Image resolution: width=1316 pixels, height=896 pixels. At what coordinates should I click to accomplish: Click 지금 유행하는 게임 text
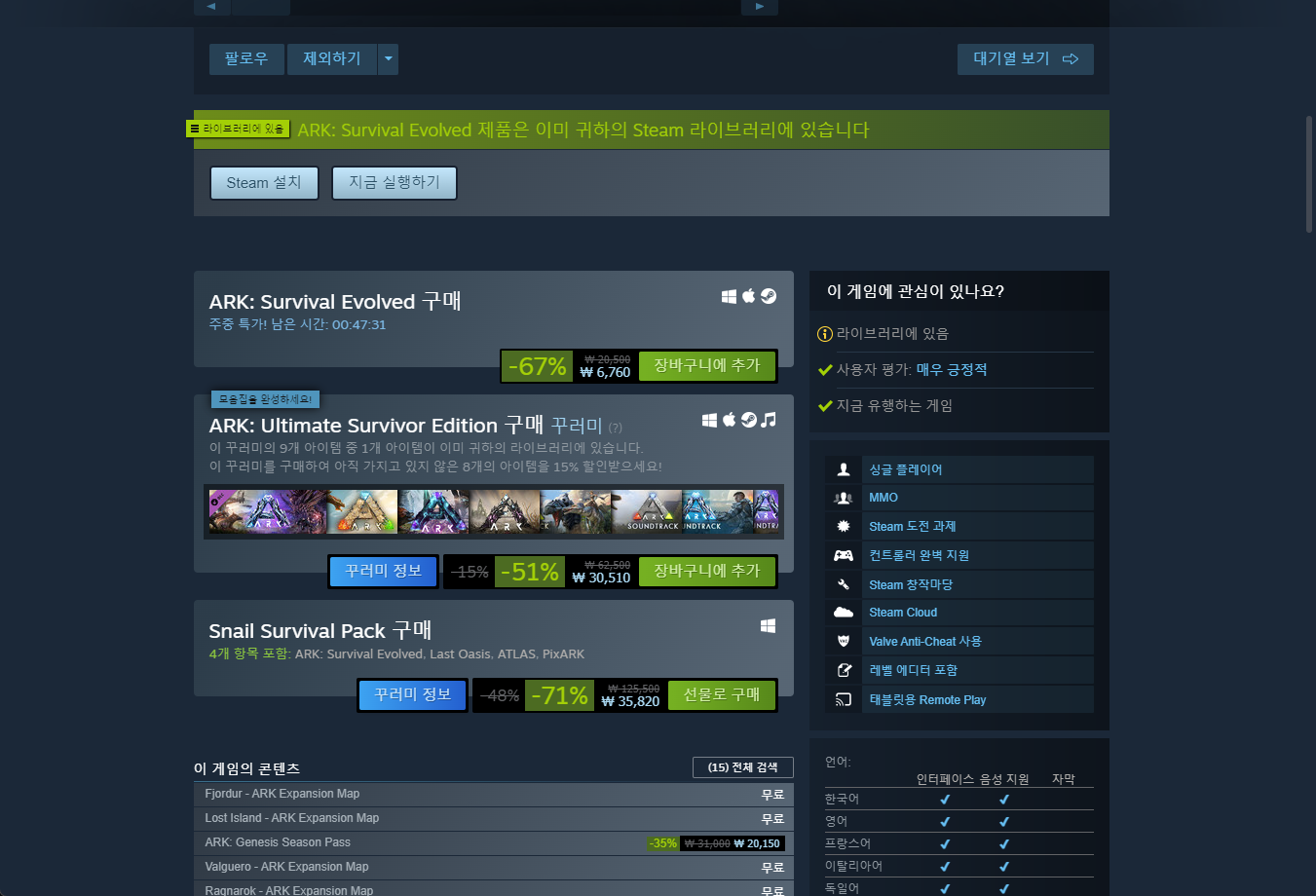894,406
